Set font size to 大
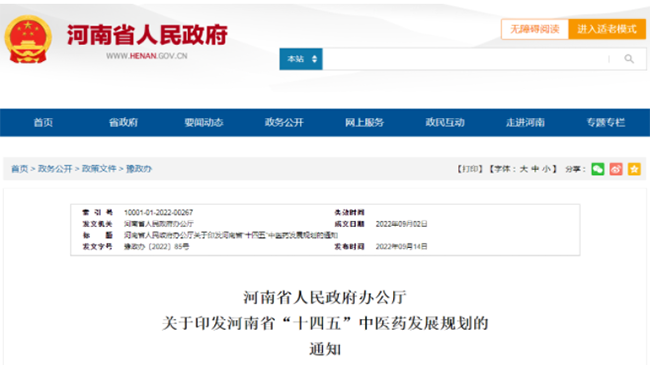Viewport: 650px width, 365px height. (524, 169)
